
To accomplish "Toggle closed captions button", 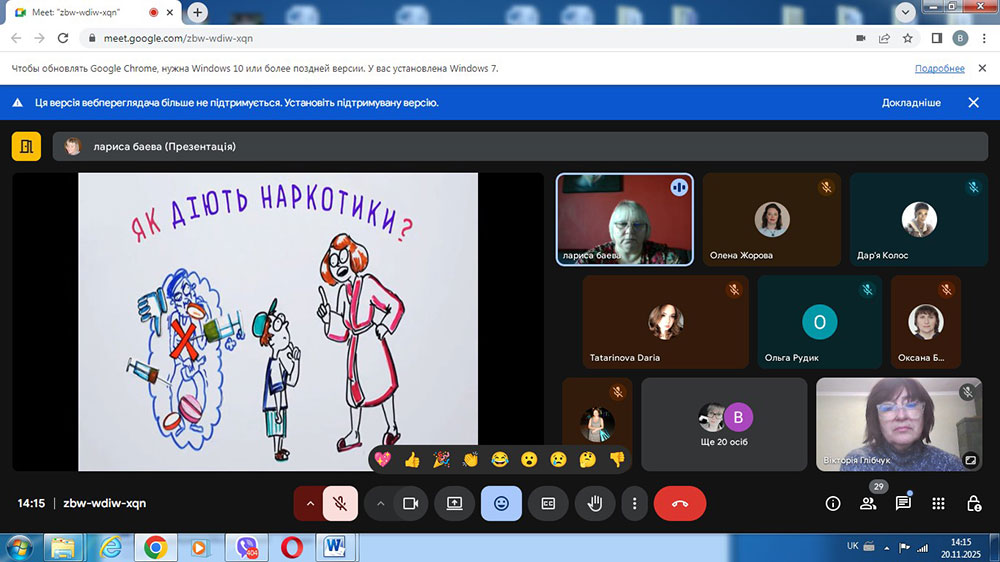I will [548, 504].
